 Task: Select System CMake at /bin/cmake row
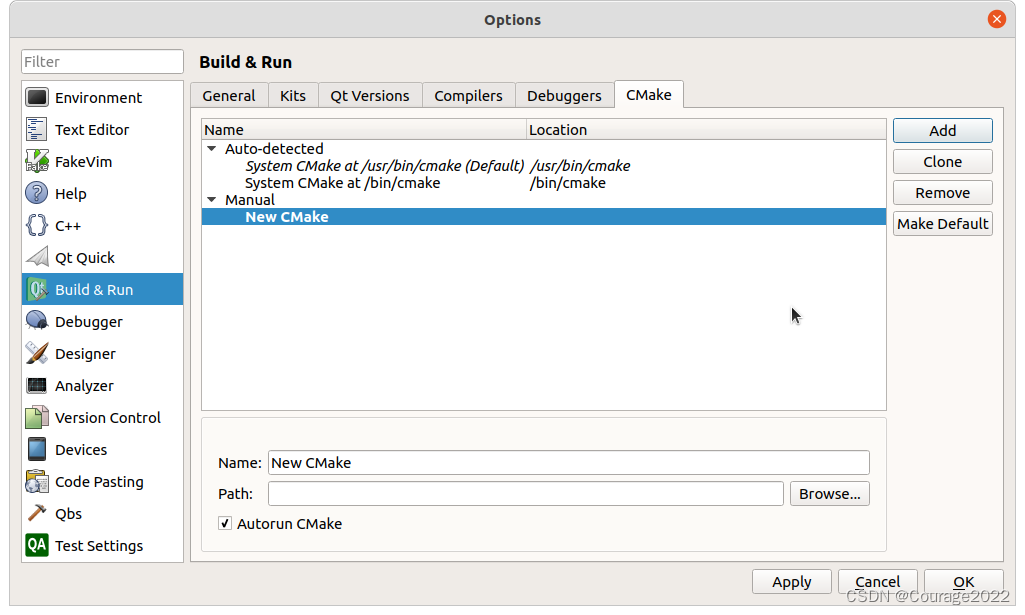[544, 183]
